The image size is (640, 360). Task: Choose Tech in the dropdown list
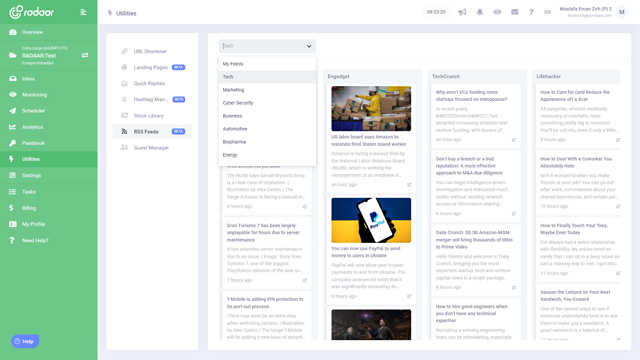tap(267, 77)
